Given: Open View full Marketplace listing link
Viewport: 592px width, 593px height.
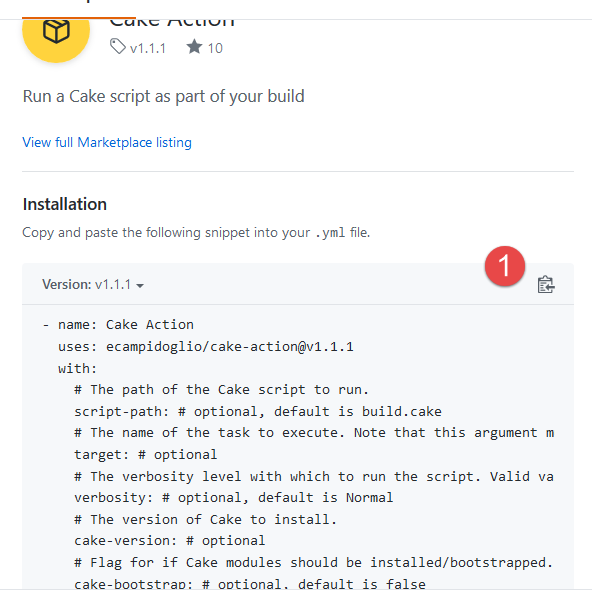Looking at the screenshot, I should [107, 143].
